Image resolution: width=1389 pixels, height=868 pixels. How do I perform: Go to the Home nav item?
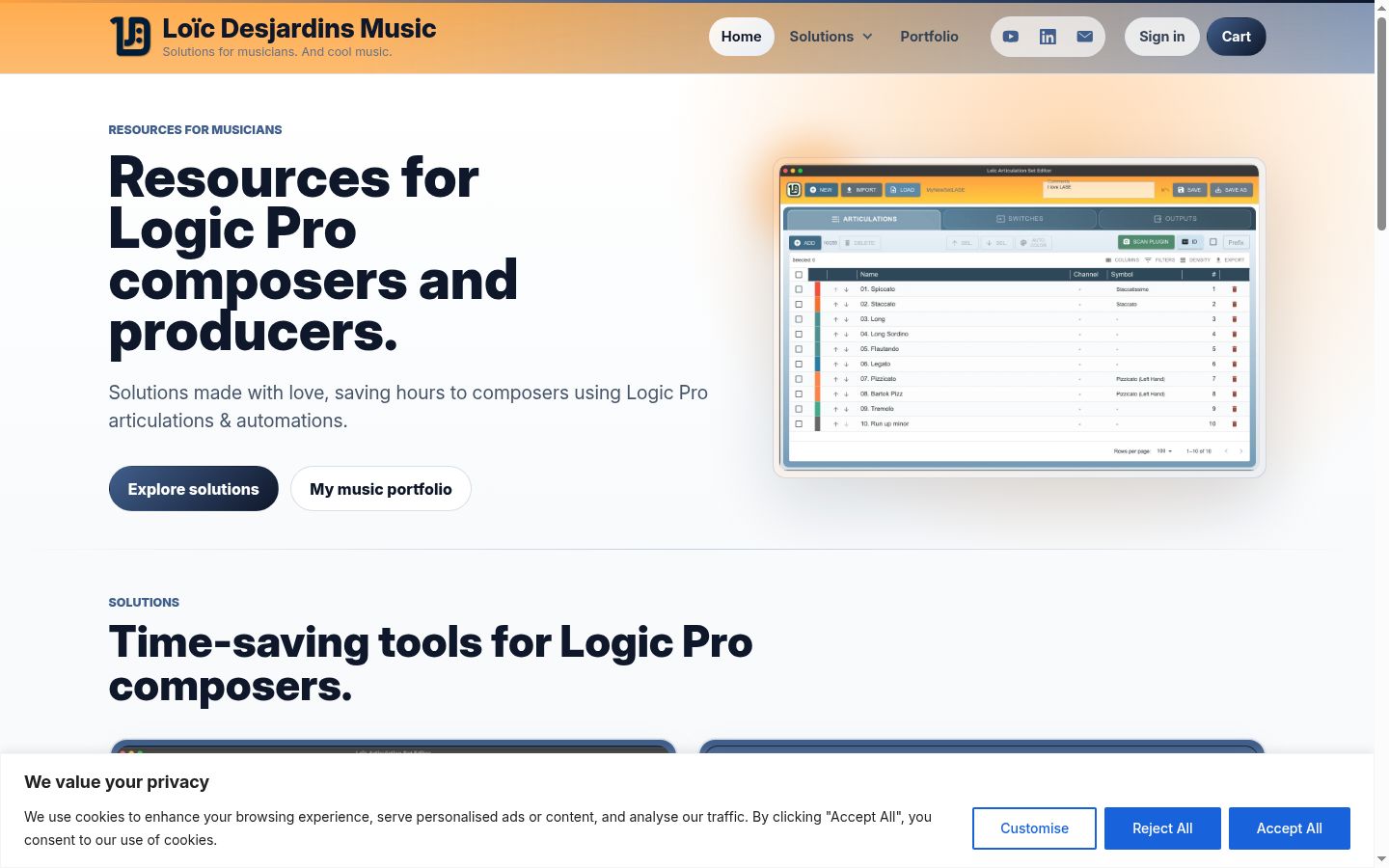[x=742, y=37]
